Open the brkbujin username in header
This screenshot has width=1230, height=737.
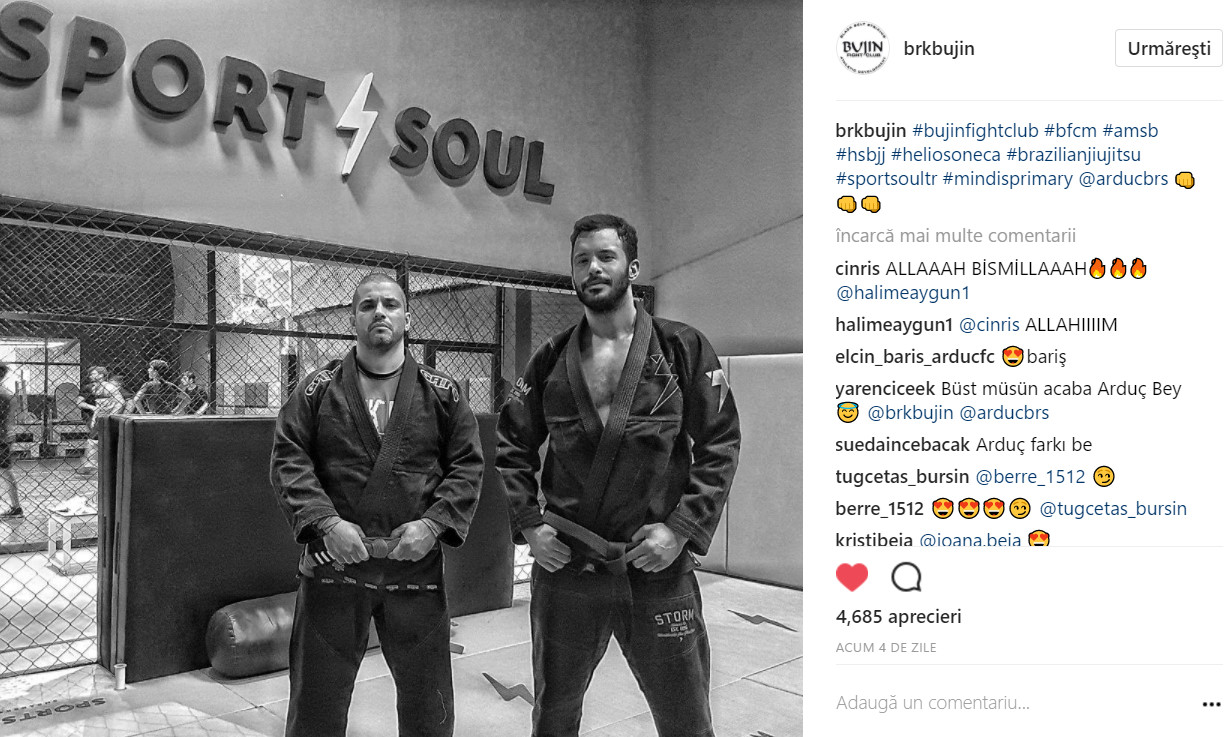click(938, 48)
